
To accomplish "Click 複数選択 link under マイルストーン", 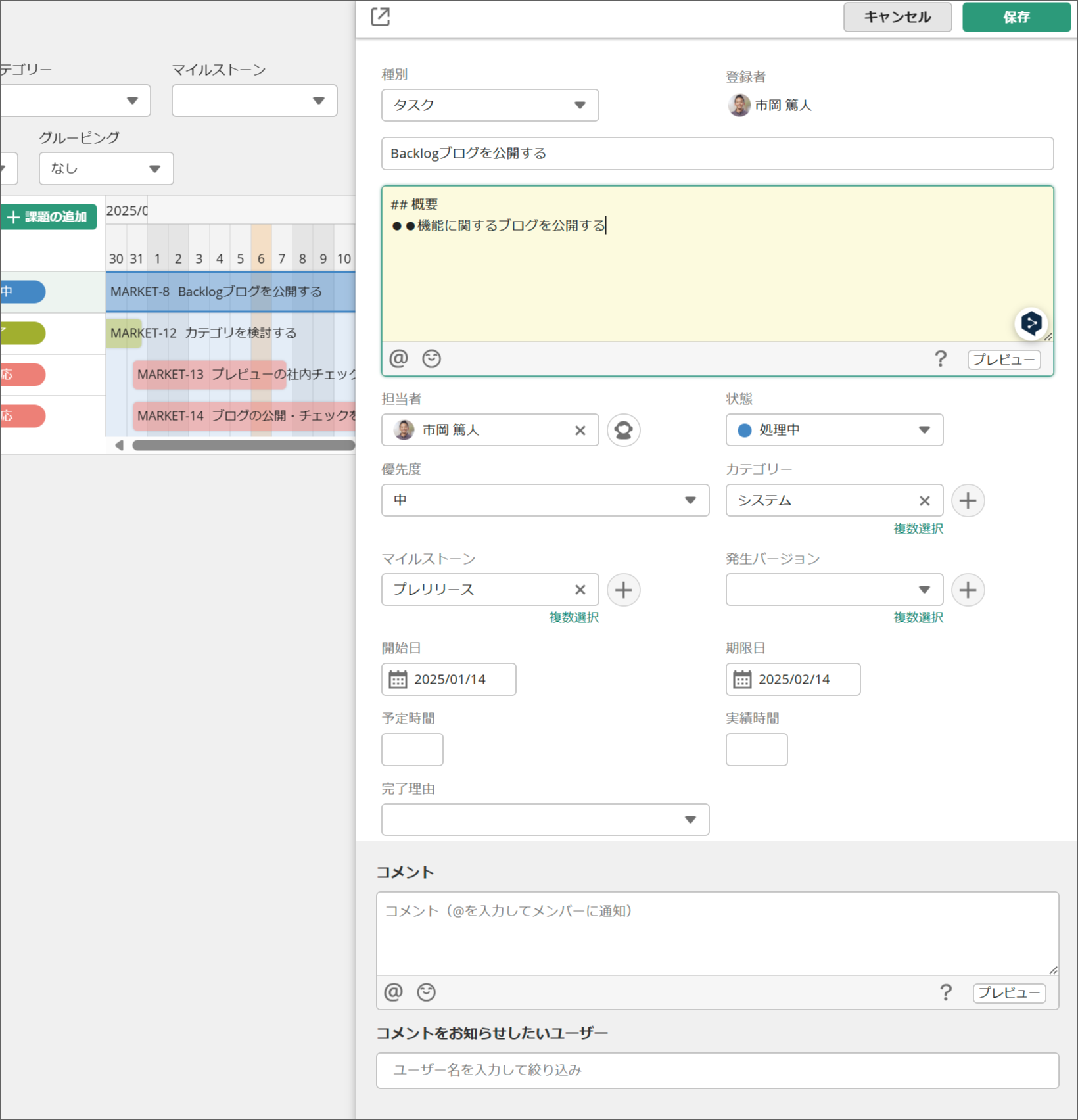I will (x=574, y=617).
